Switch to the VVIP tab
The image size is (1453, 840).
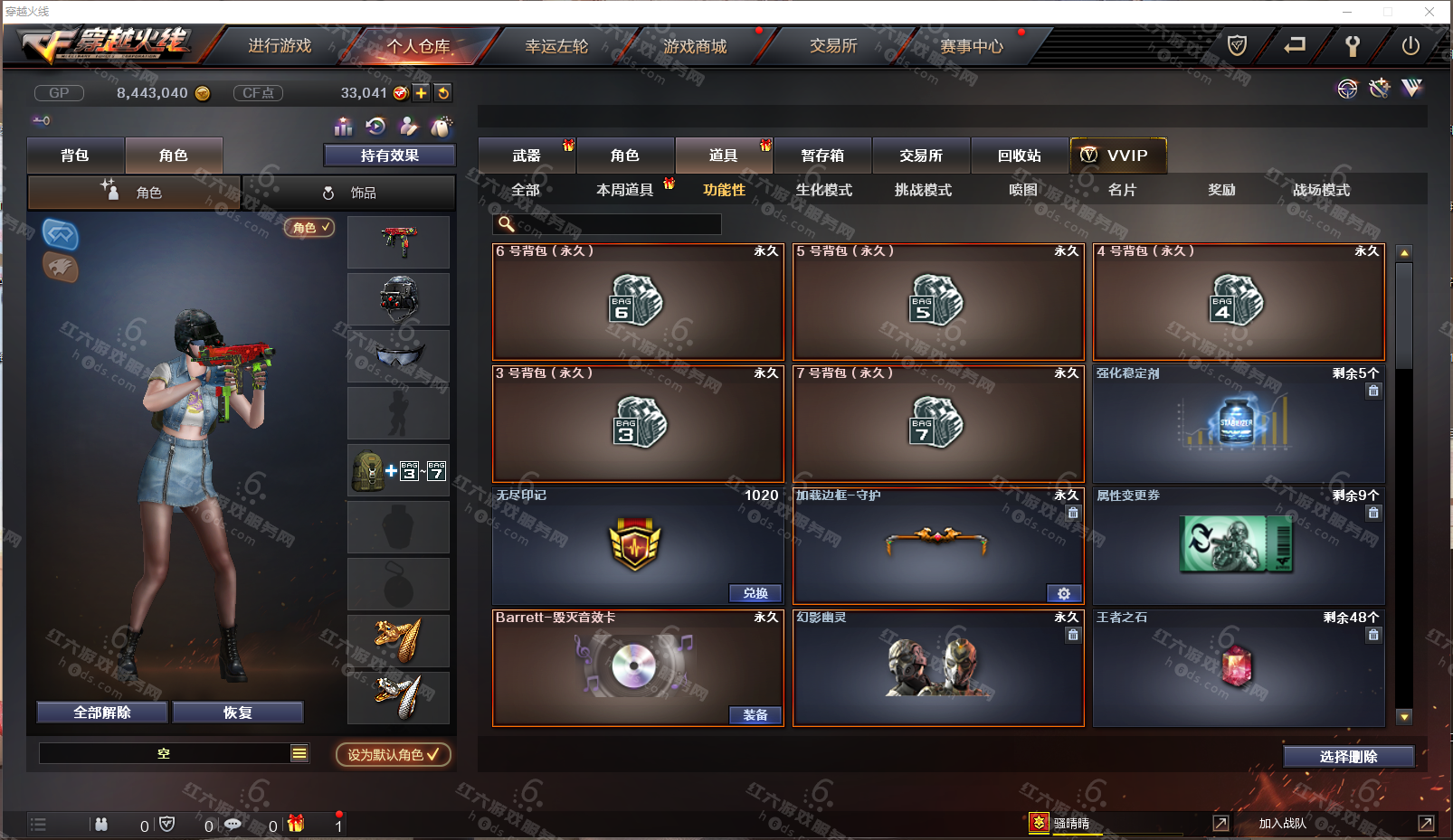pos(1118,156)
